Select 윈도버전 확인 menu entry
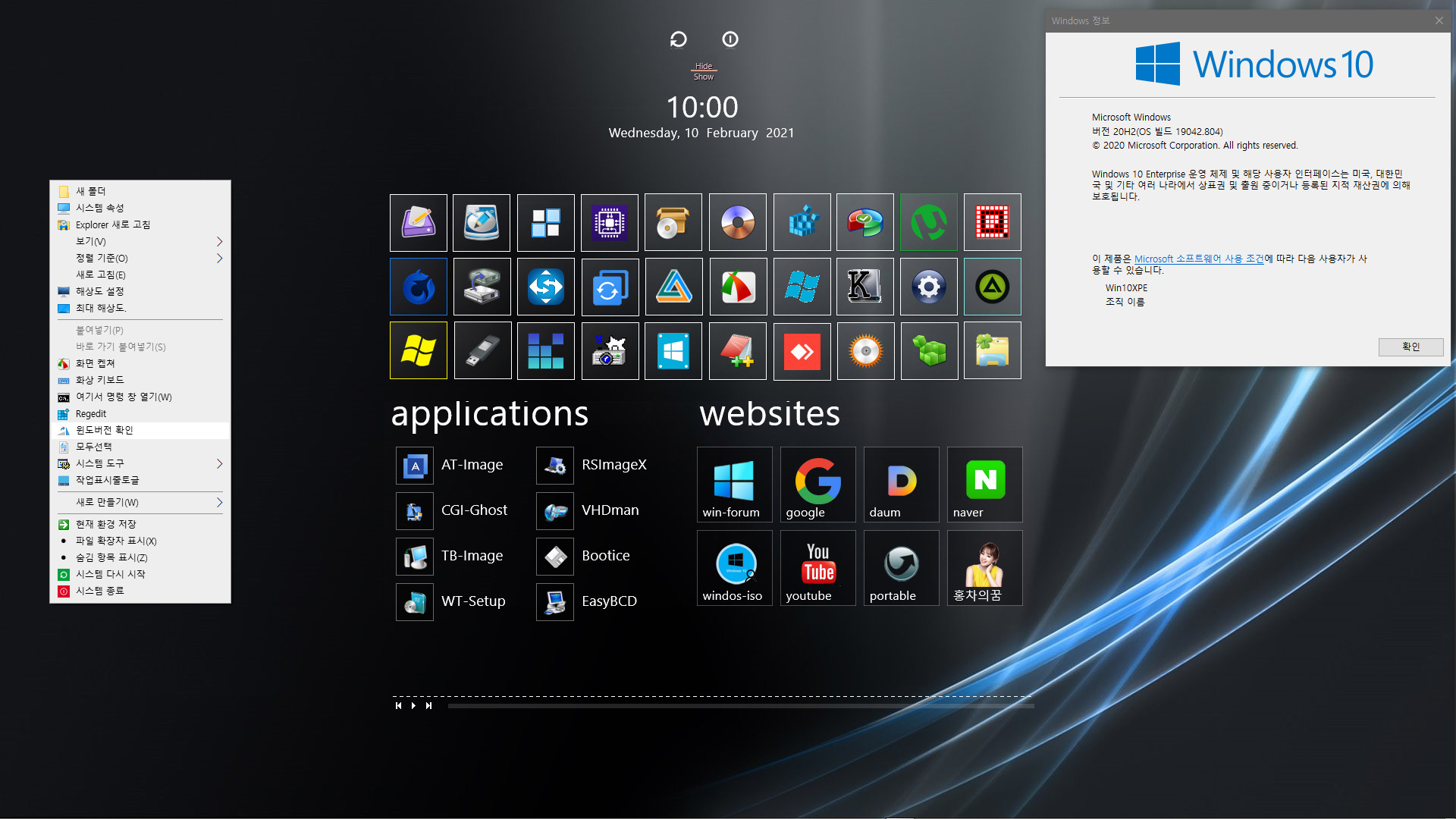Image resolution: width=1456 pixels, height=819 pixels. pos(140,430)
